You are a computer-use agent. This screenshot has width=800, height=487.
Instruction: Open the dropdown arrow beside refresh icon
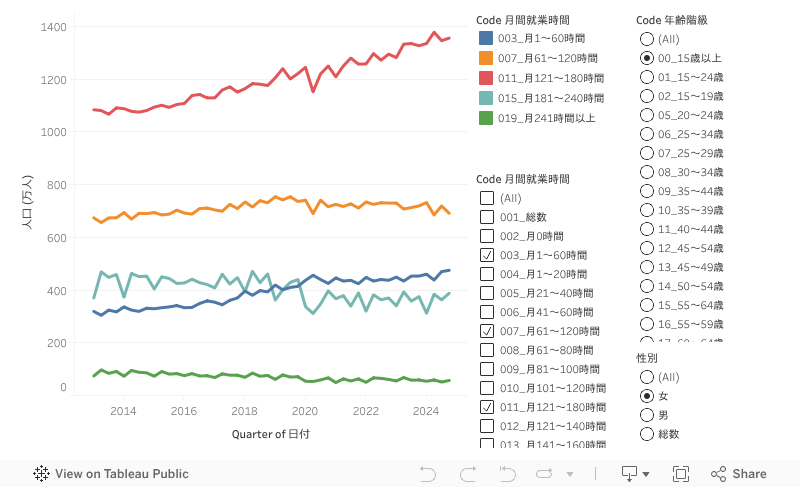click(570, 474)
